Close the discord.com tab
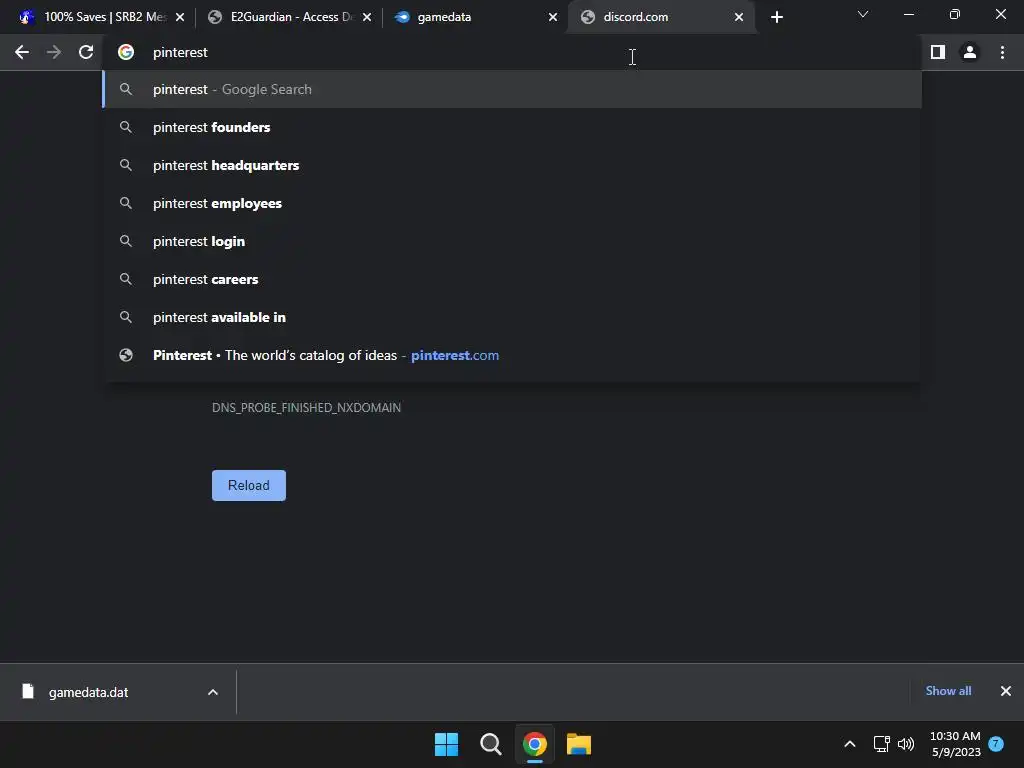The image size is (1024, 768). [x=739, y=17]
